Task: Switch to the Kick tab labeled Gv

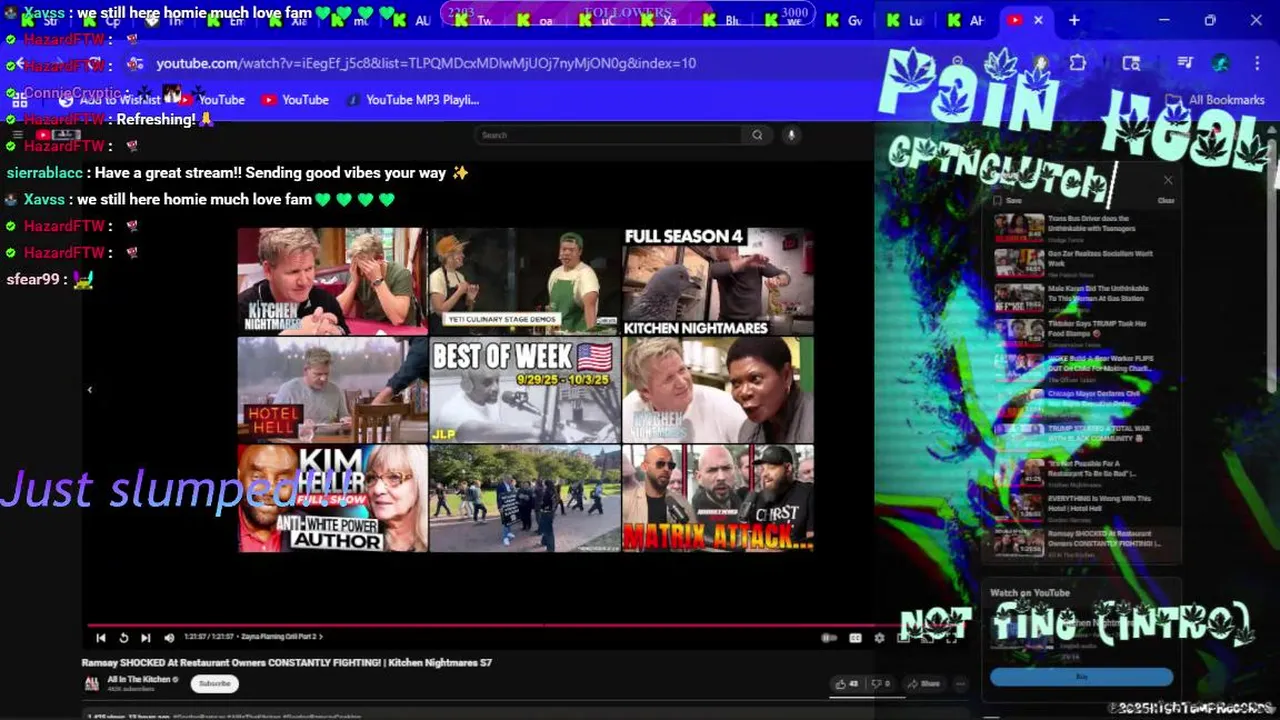Action: (x=843, y=20)
